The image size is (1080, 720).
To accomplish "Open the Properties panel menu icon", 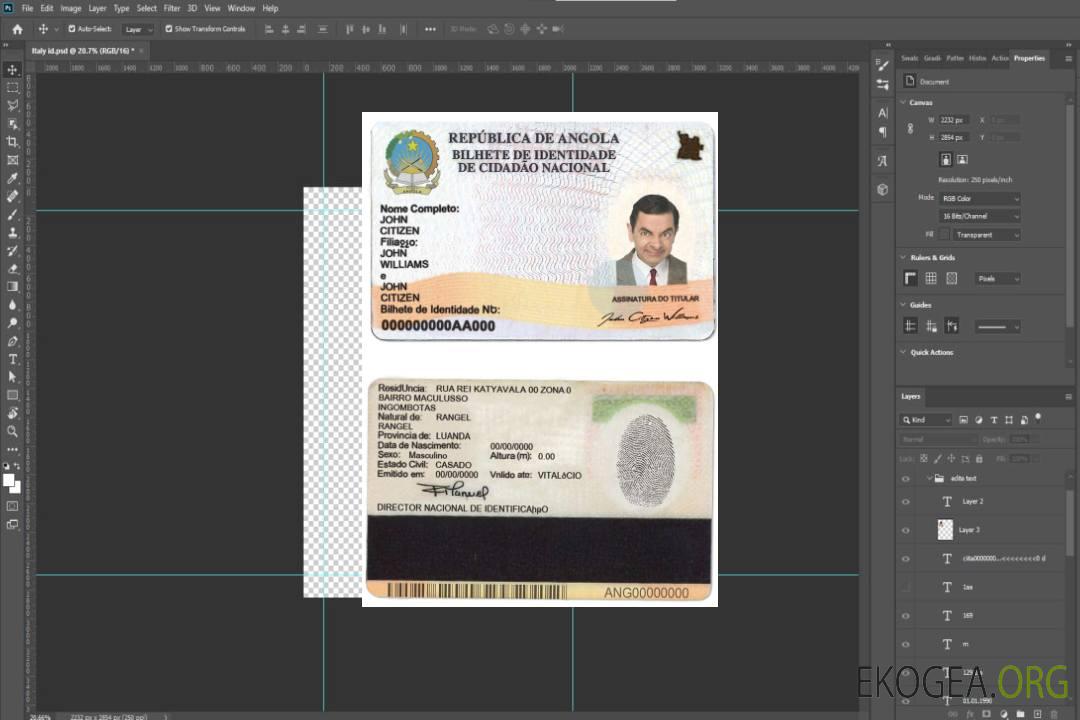I will tap(1068, 59).
